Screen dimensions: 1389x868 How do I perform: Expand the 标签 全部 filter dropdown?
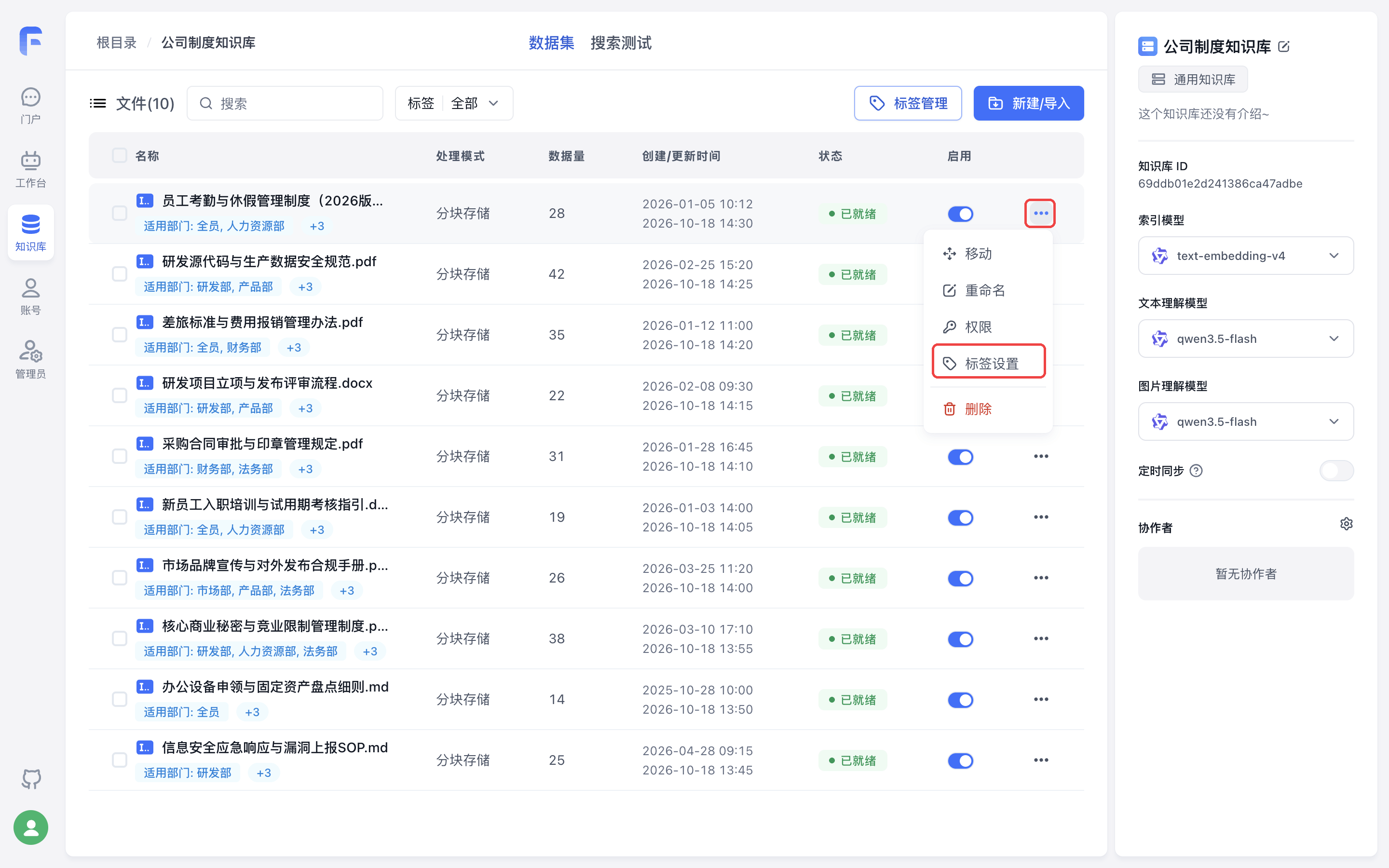pyautogui.click(x=454, y=103)
